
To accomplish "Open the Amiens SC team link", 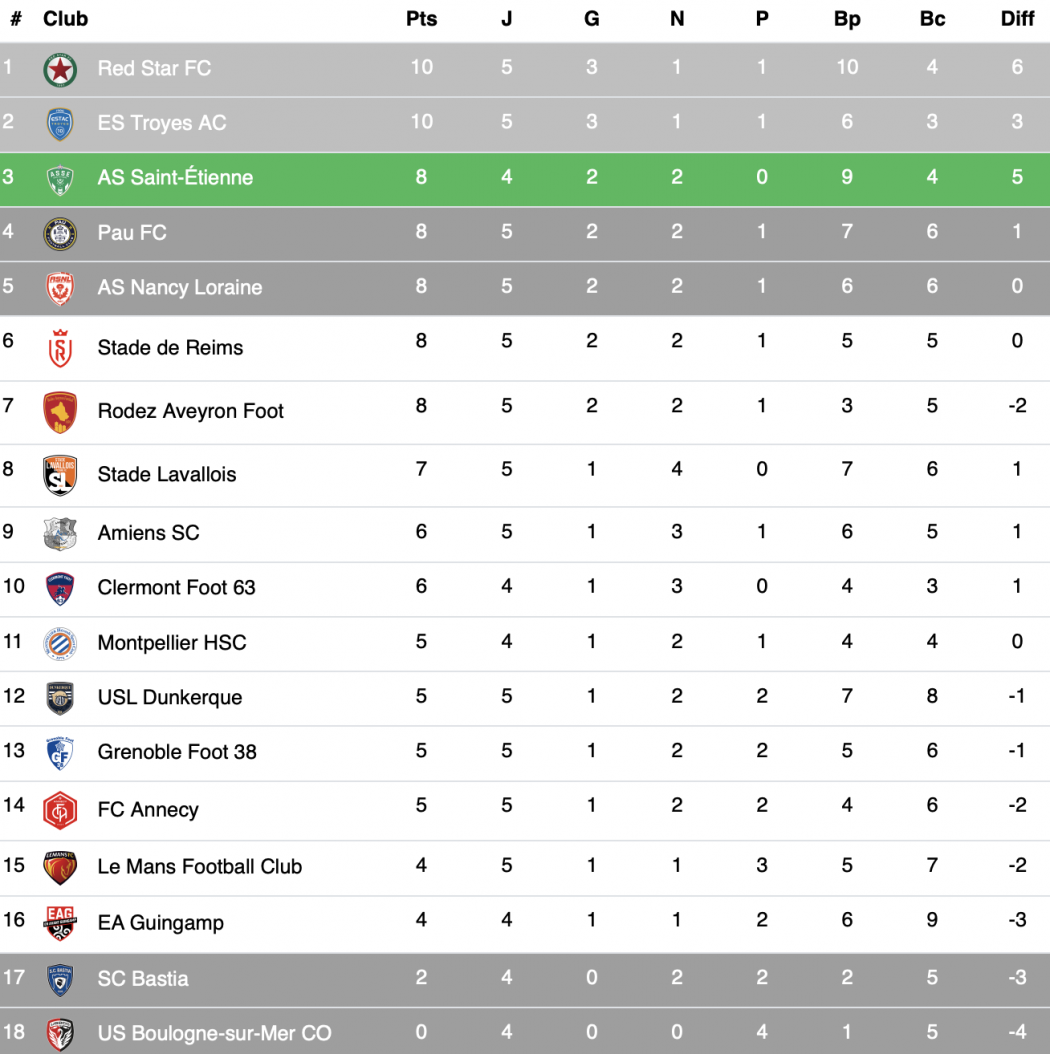I will pos(149,533).
